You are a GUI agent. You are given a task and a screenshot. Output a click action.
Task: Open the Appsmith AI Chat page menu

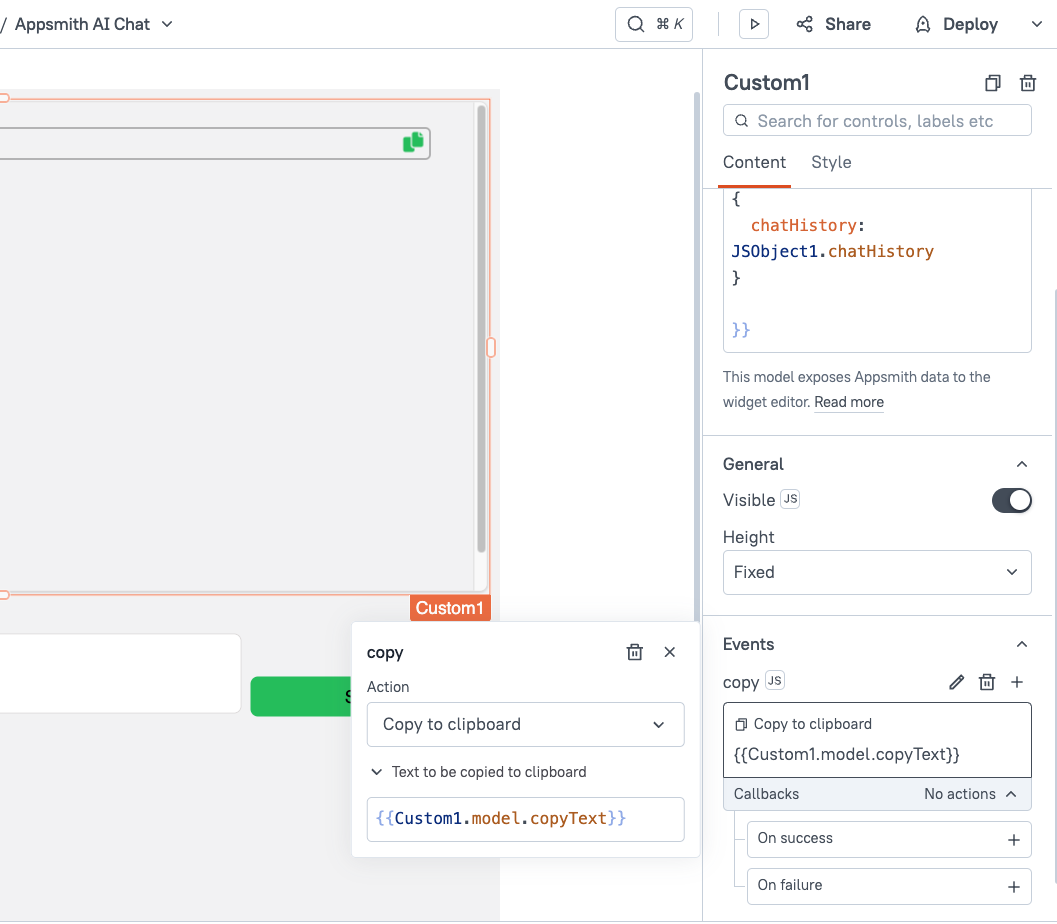(x=165, y=23)
